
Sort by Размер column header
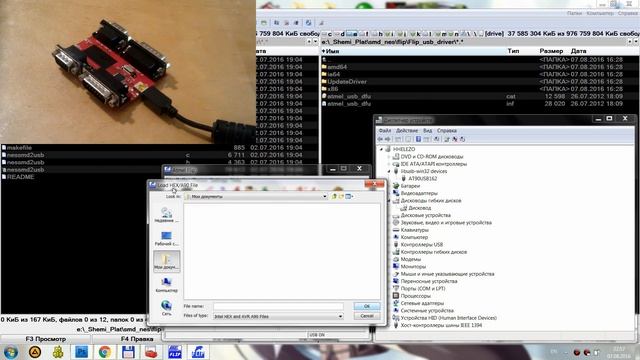(x=551, y=51)
